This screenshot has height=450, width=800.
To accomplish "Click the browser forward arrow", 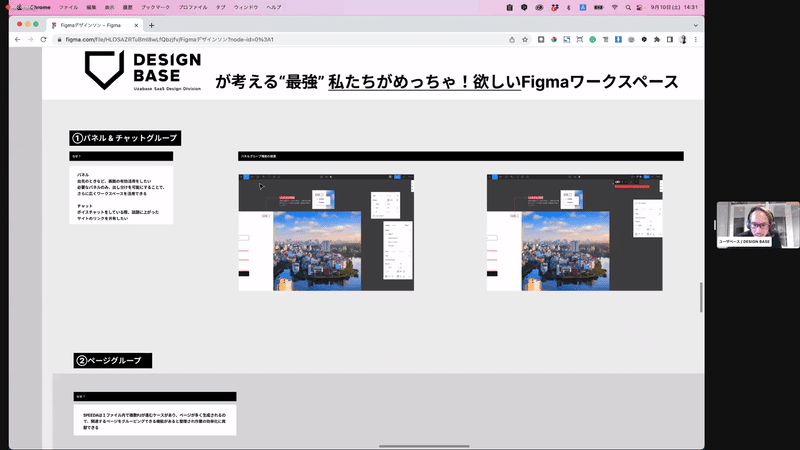I will click(x=31, y=39).
